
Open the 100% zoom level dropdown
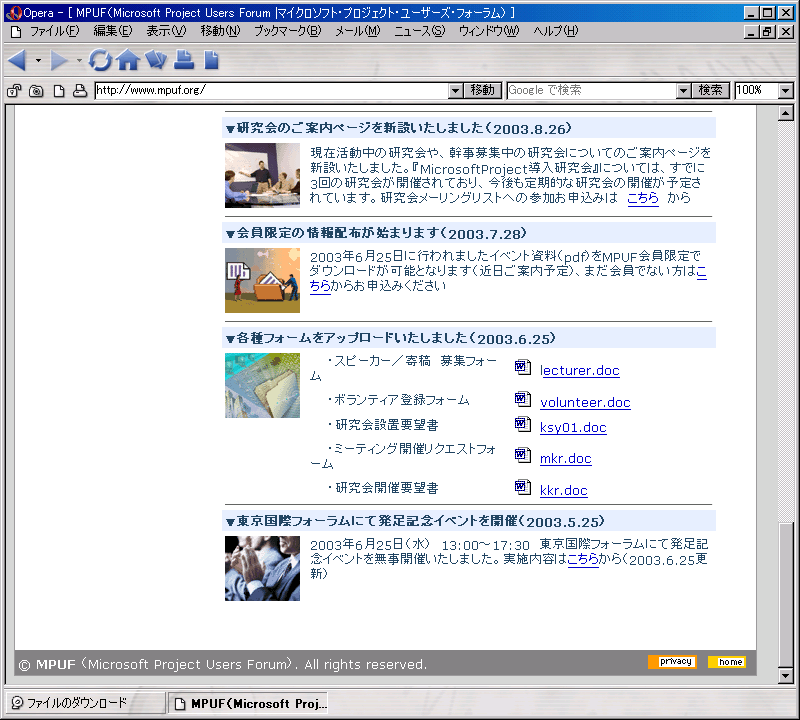tap(786, 91)
